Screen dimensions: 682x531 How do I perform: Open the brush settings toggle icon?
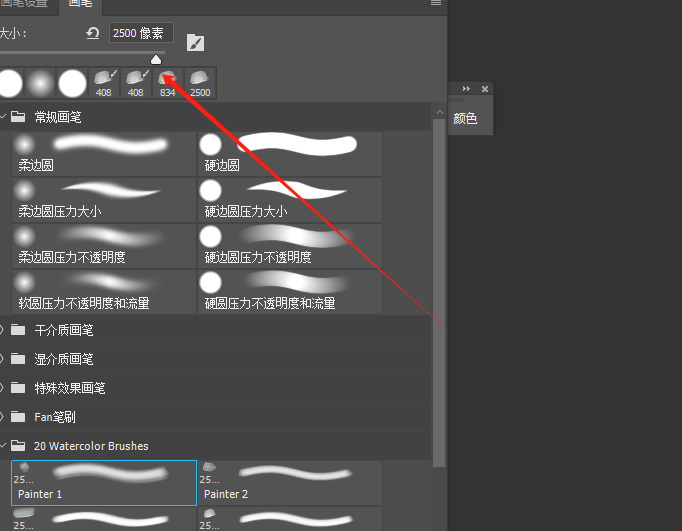point(195,43)
